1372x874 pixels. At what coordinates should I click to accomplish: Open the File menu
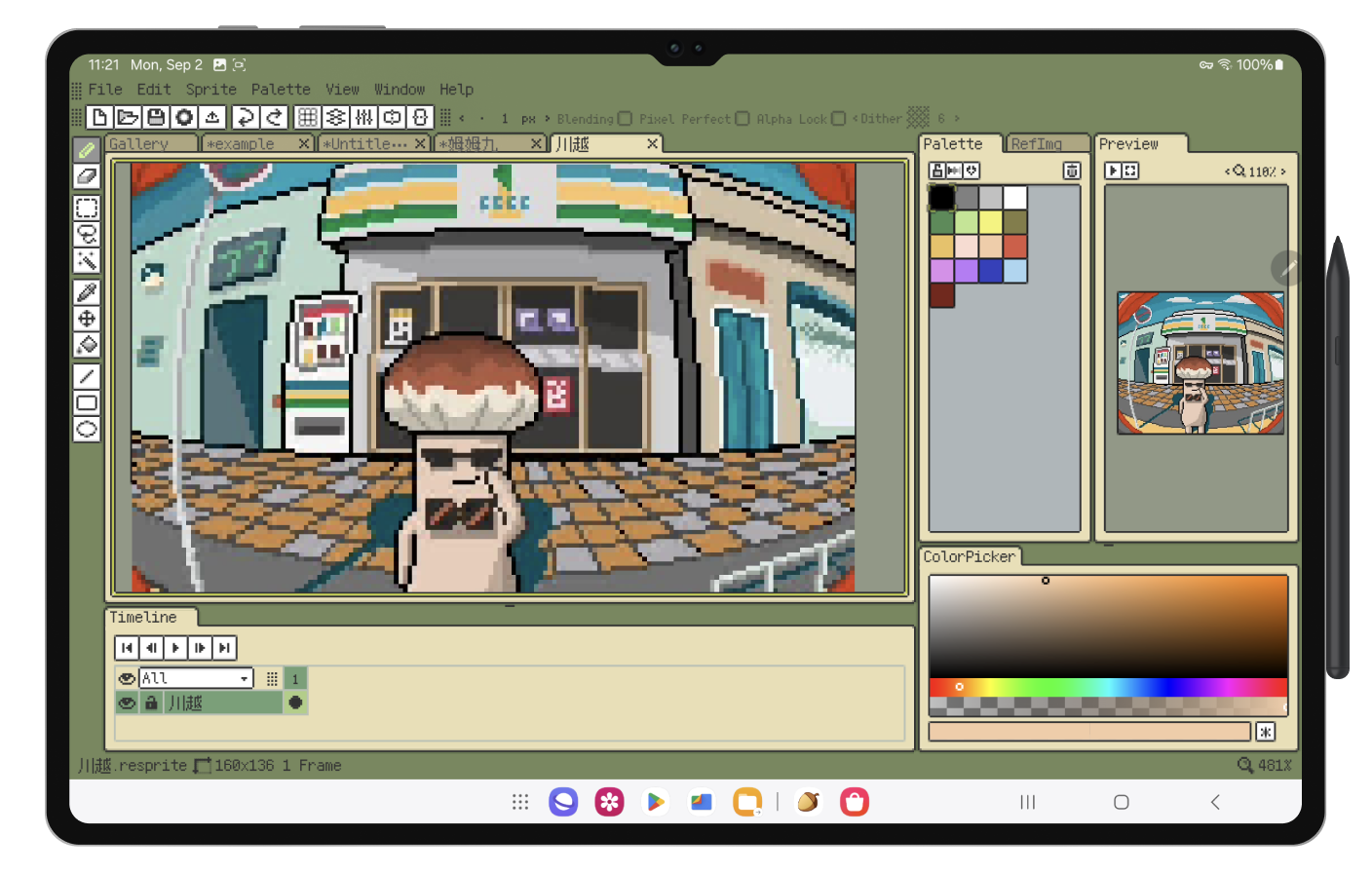105,90
